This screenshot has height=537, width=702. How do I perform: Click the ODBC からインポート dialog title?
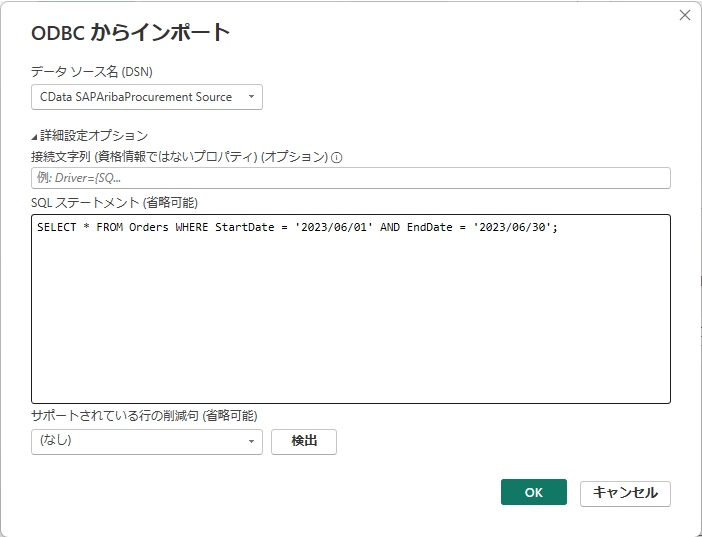pyautogui.click(x=130, y=33)
